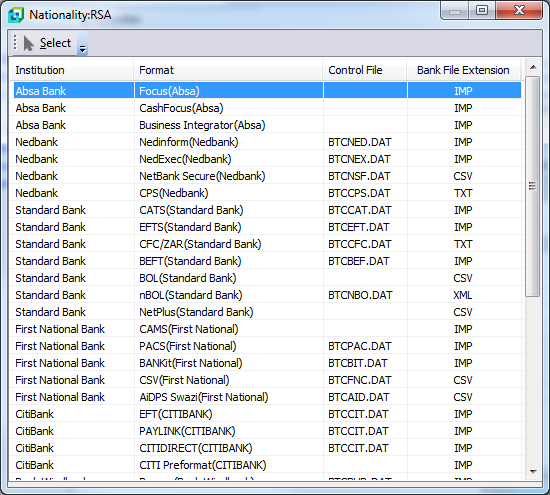
Task: Select the CATS(Standard Bank) format
Action: [x=191, y=210]
